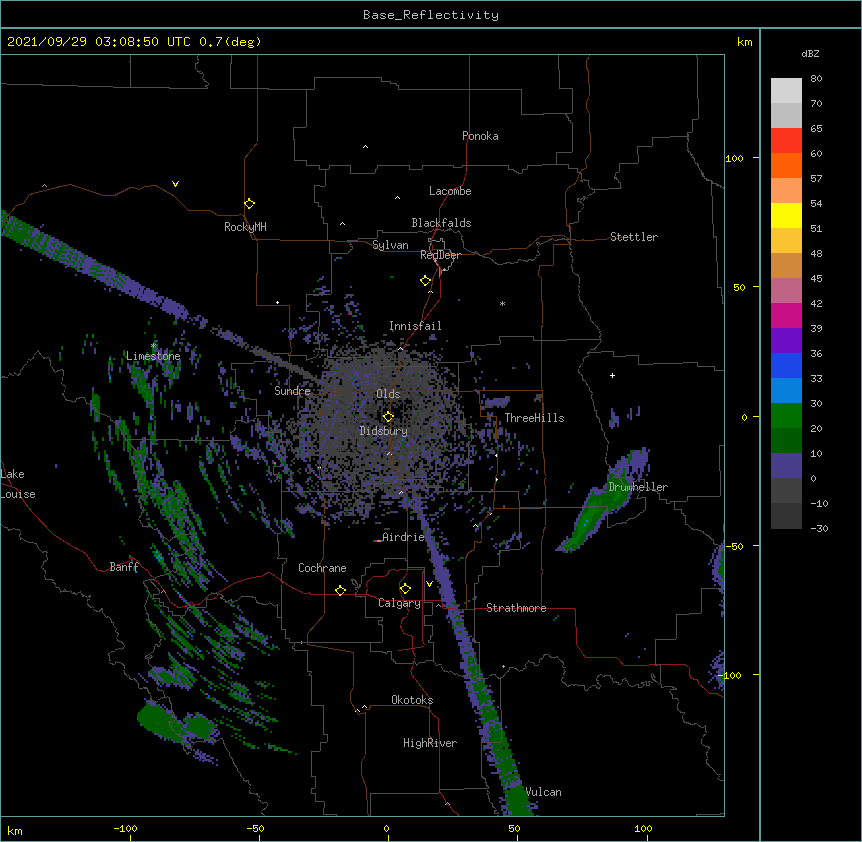Click the Limestone label on the map
862x842 pixels.
pyautogui.click(x=153, y=356)
